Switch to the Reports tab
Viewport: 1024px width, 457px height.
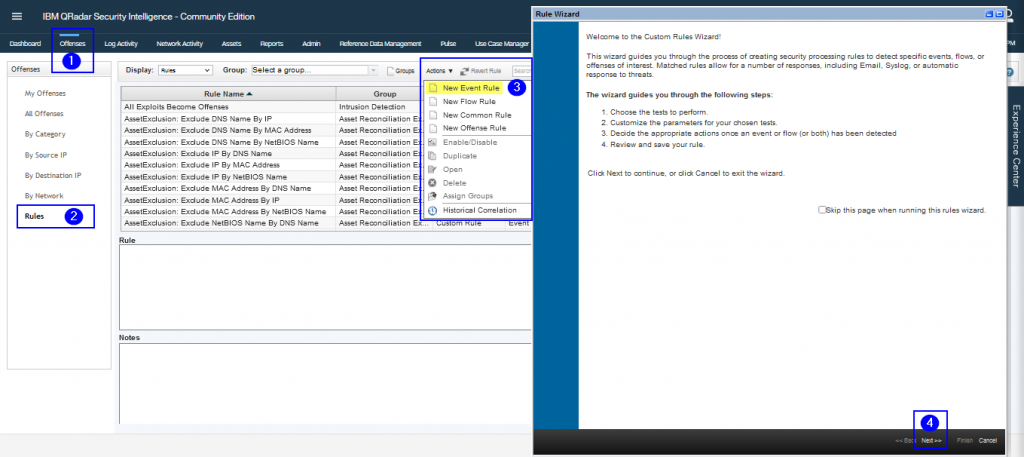point(272,44)
